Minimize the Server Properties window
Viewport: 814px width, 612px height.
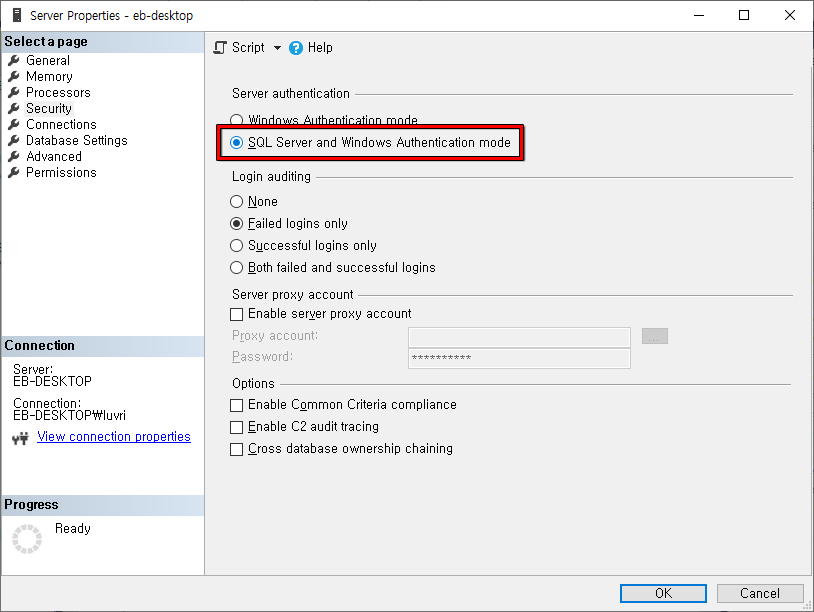pos(699,16)
